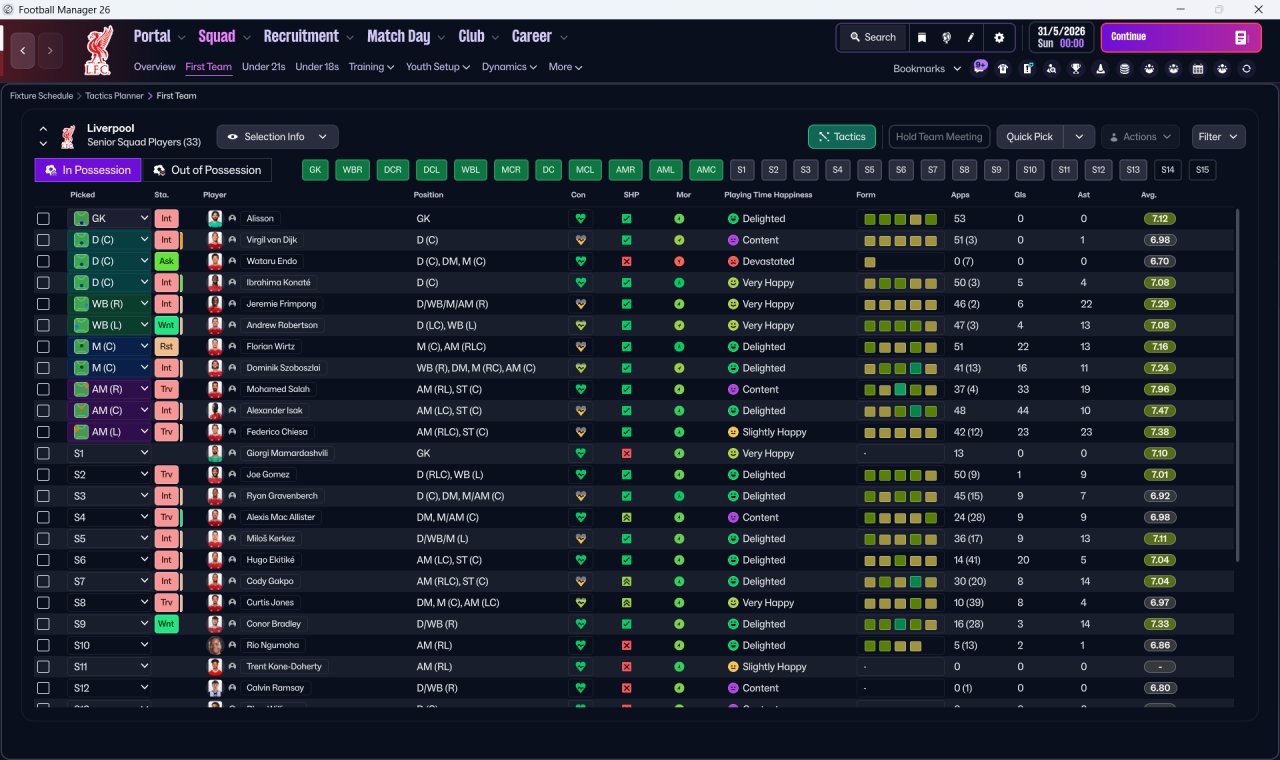Switch to Out of Possession view
The image size is (1280, 760).
point(207,170)
